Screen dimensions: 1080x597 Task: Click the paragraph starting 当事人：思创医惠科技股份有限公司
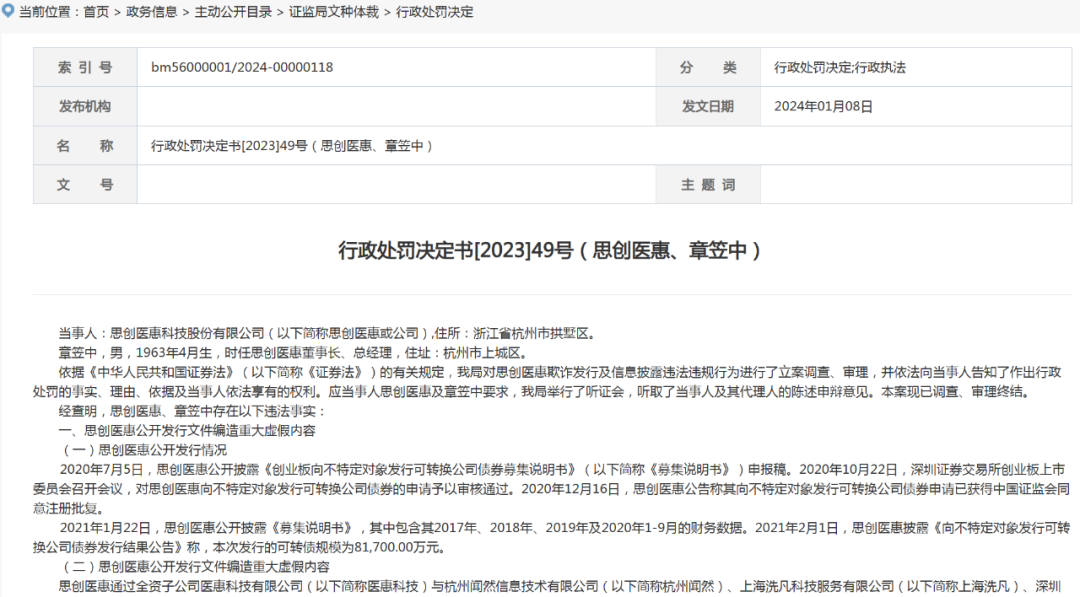[x=328, y=333]
